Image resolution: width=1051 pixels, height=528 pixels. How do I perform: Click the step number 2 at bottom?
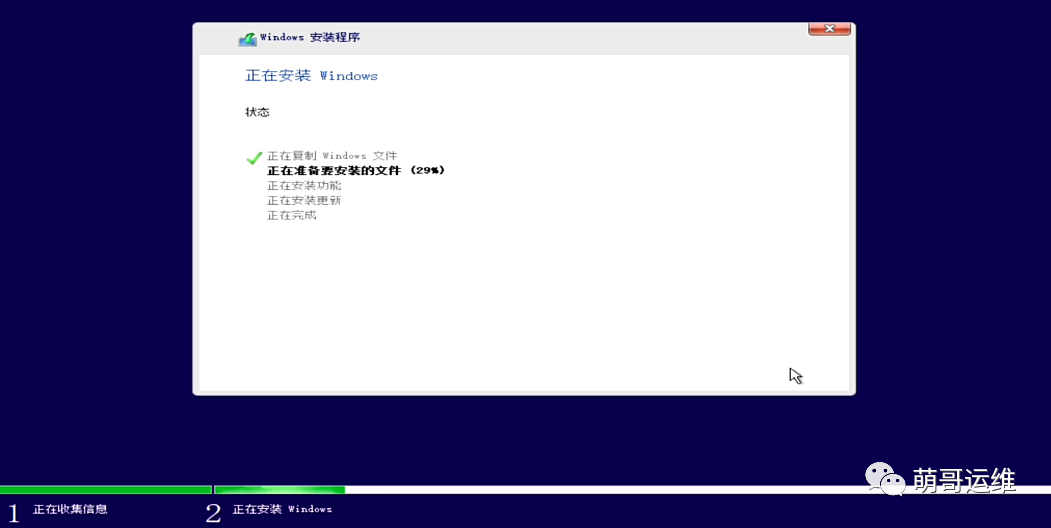click(x=213, y=513)
